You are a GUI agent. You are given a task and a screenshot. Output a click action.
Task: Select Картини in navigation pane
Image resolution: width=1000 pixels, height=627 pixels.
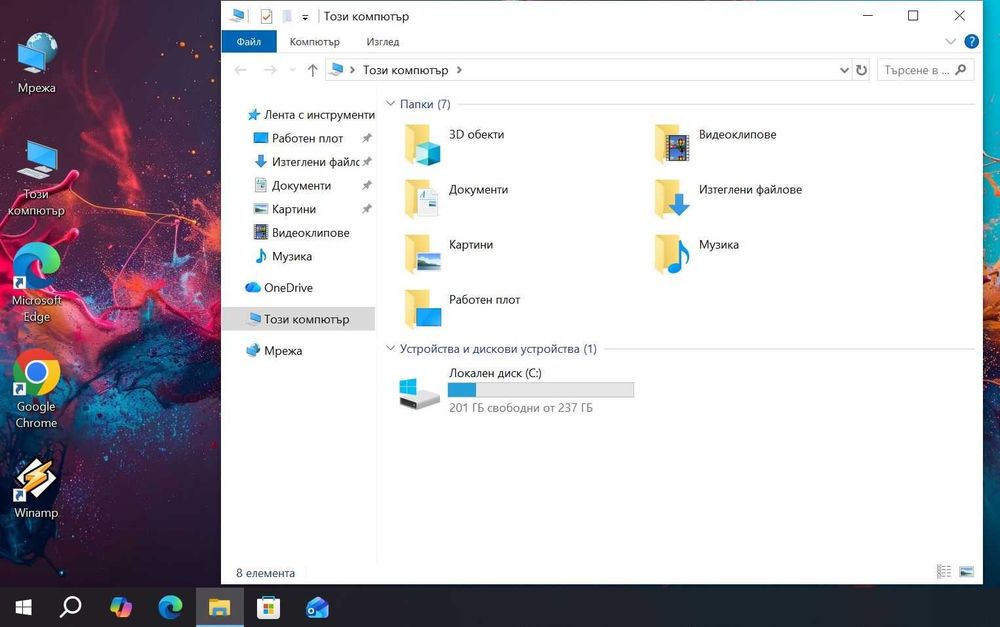(x=284, y=209)
